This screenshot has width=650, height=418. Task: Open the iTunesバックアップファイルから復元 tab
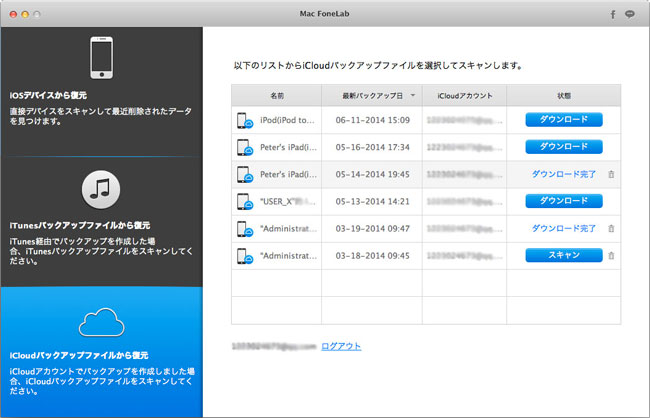[x=101, y=225]
